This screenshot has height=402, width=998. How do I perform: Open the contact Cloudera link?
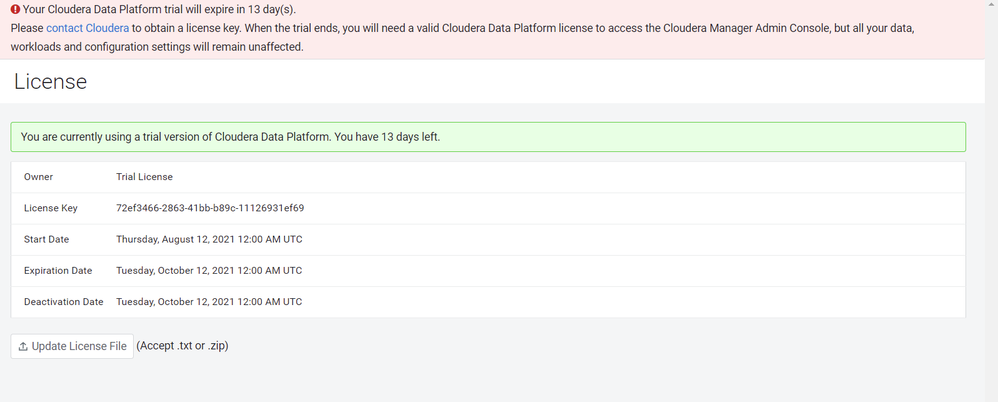pos(87,29)
